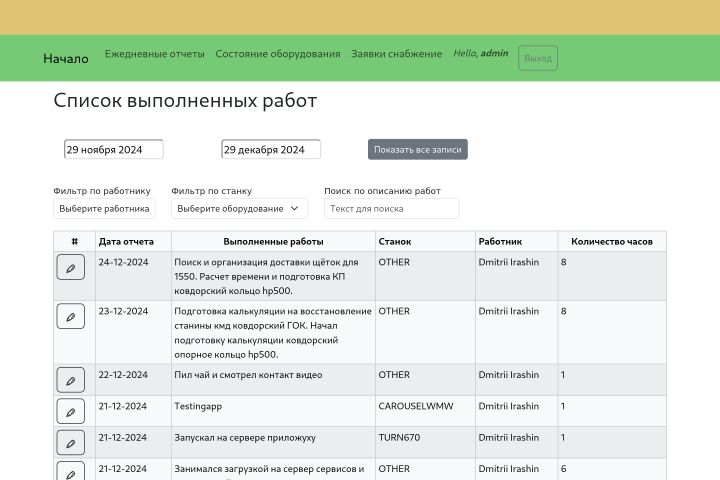This screenshot has width=720, height=480.
Task: Click 'Пил чай и смотрел контакт видео' text
Action: pos(248,375)
